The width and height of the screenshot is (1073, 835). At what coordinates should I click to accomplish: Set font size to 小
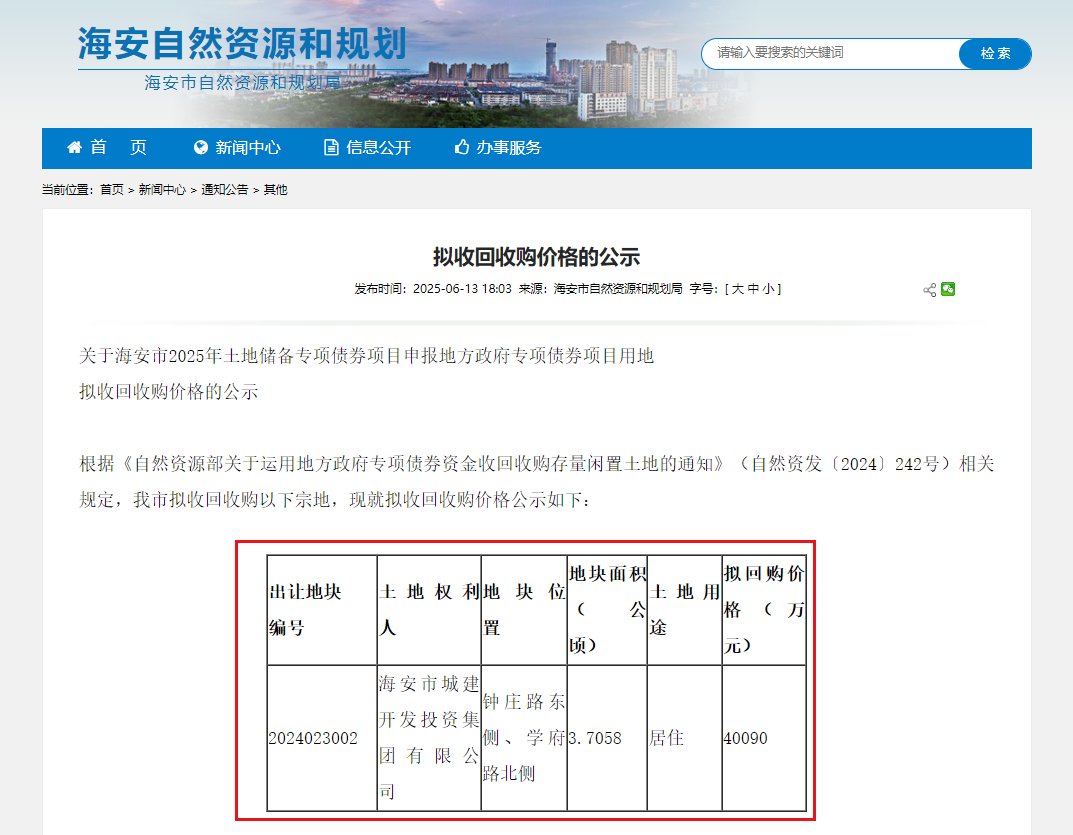pos(768,289)
